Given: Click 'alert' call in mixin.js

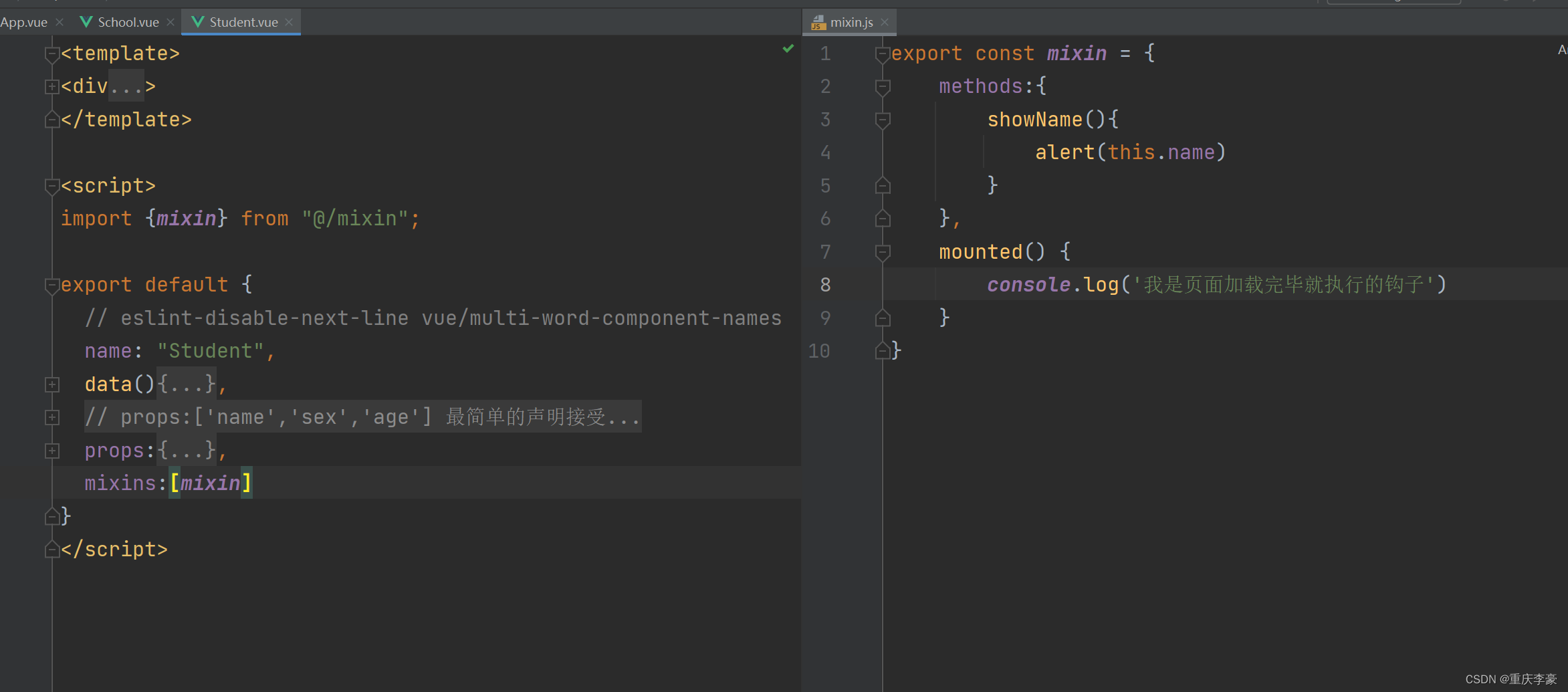Looking at the screenshot, I should click(x=1065, y=152).
